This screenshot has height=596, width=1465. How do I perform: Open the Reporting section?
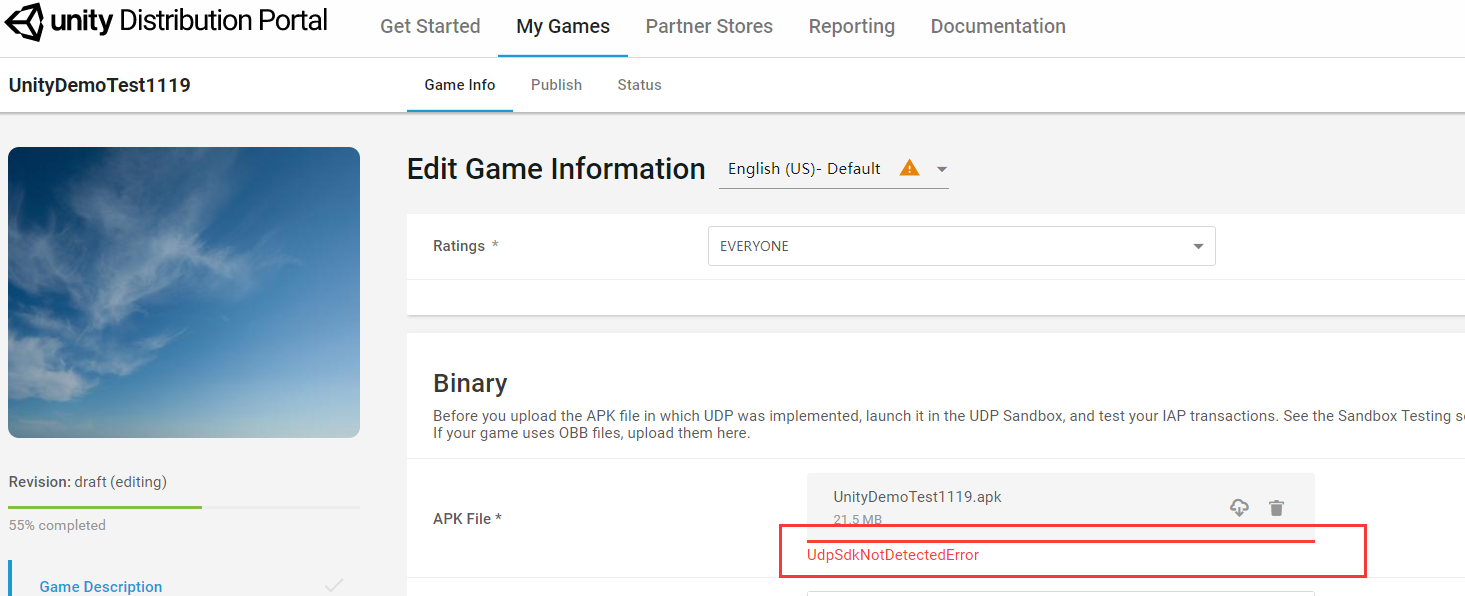[x=852, y=26]
